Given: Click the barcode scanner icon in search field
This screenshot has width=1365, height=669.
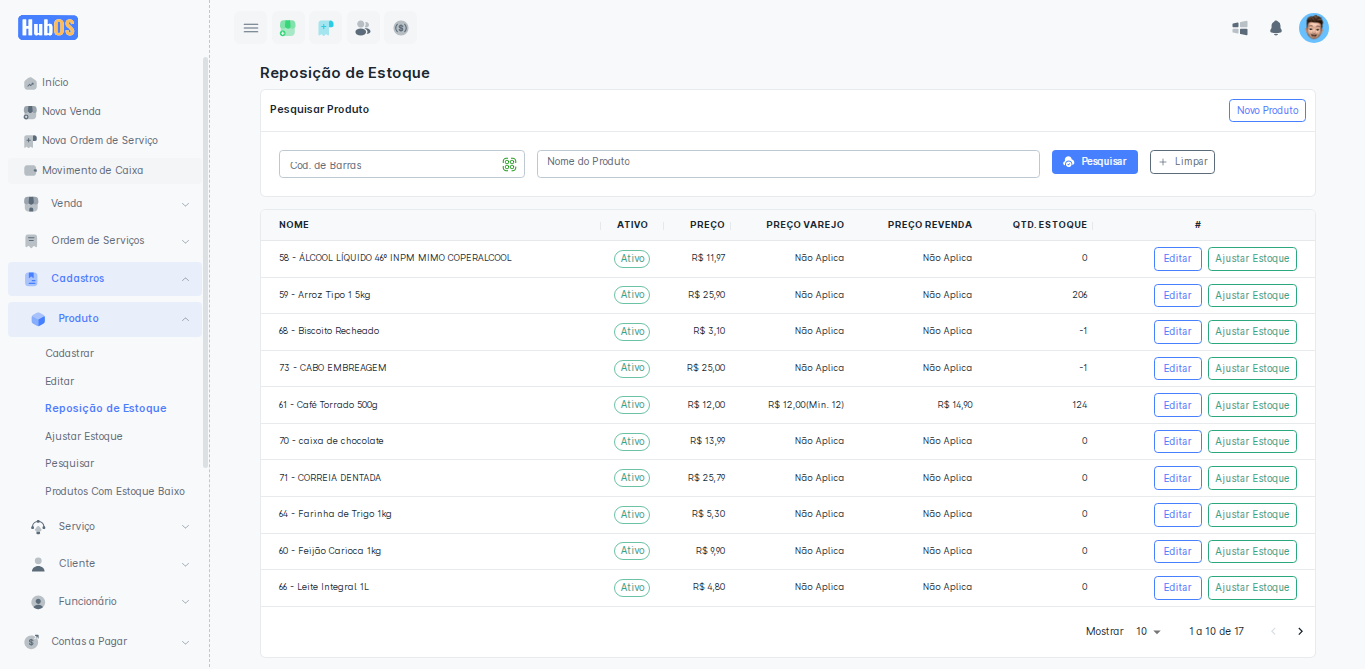Looking at the screenshot, I should point(509,165).
